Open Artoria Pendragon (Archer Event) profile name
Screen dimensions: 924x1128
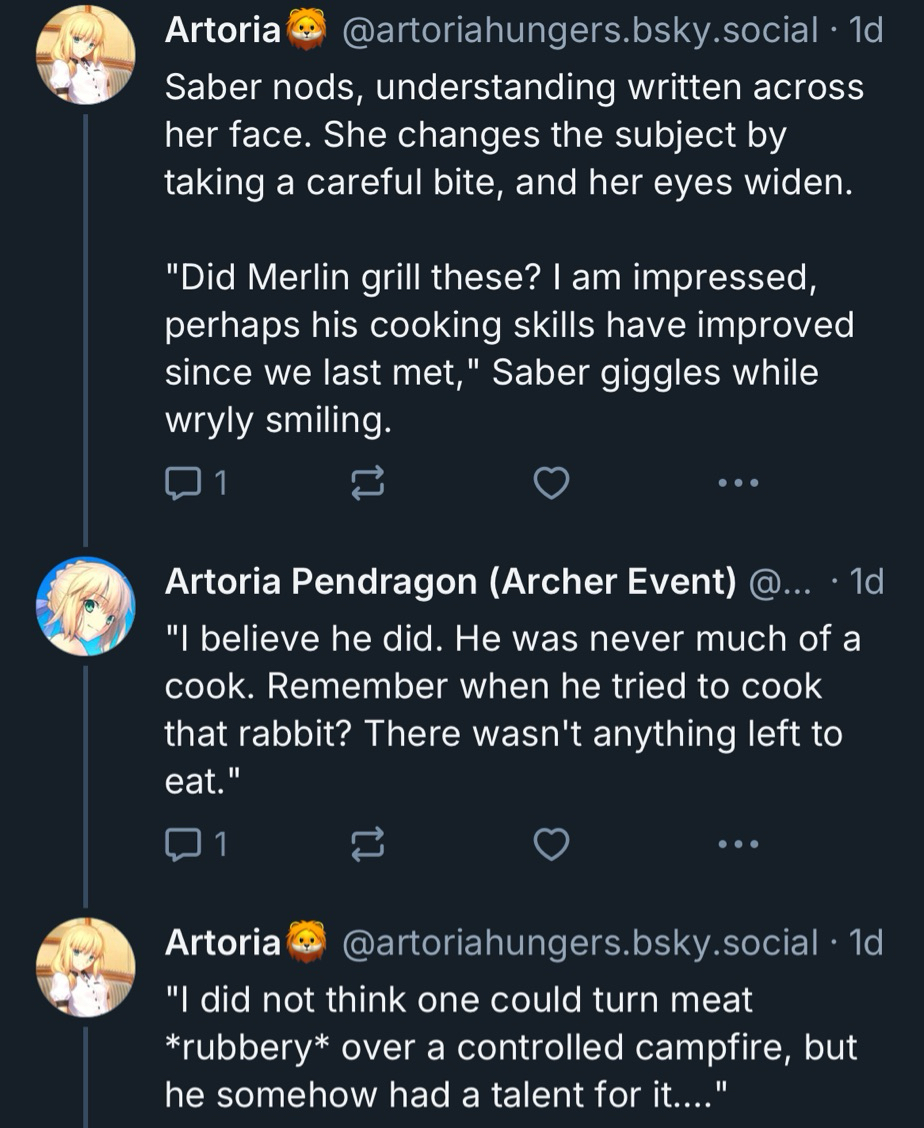[x=450, y=582]
